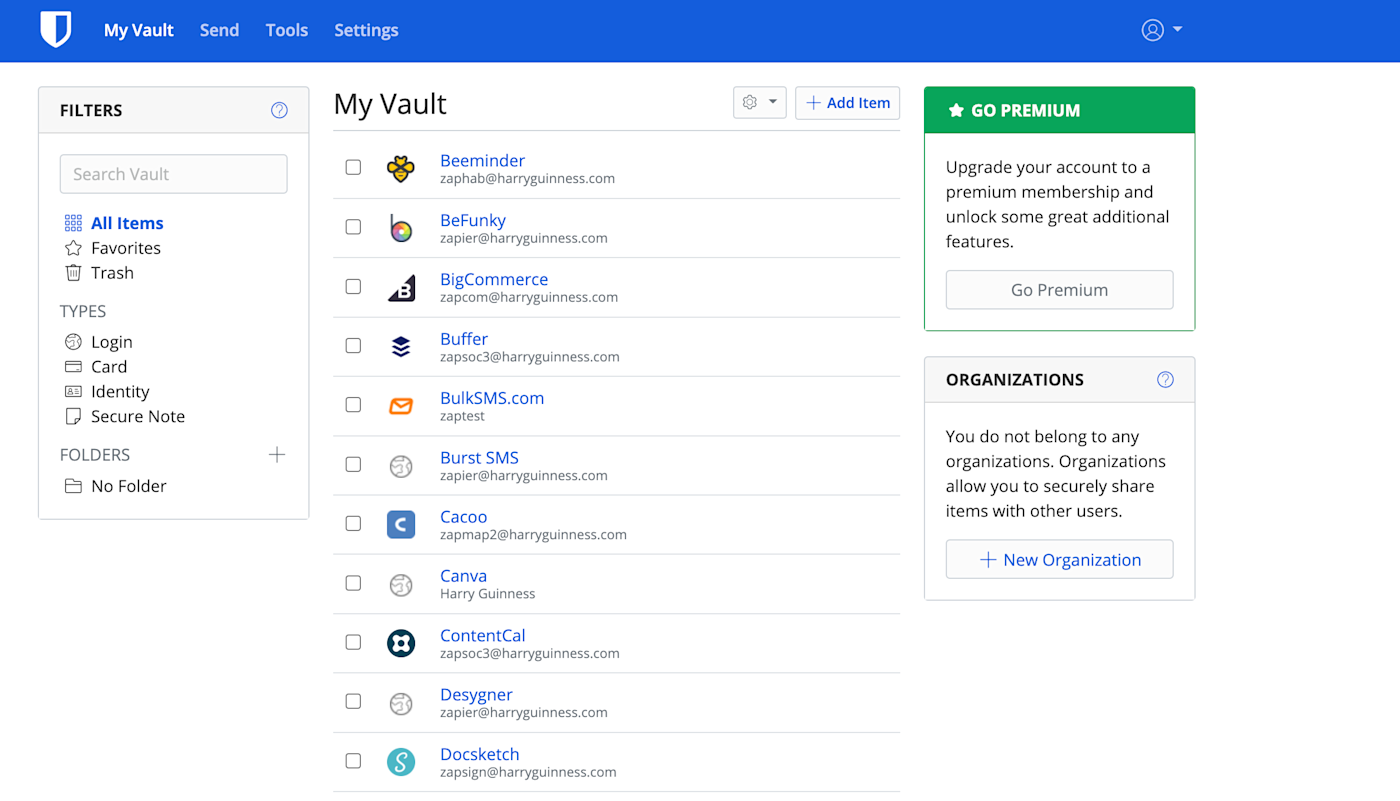
Task: Check the Beeminder item checkbox
Action: click(x=353, y=167)
